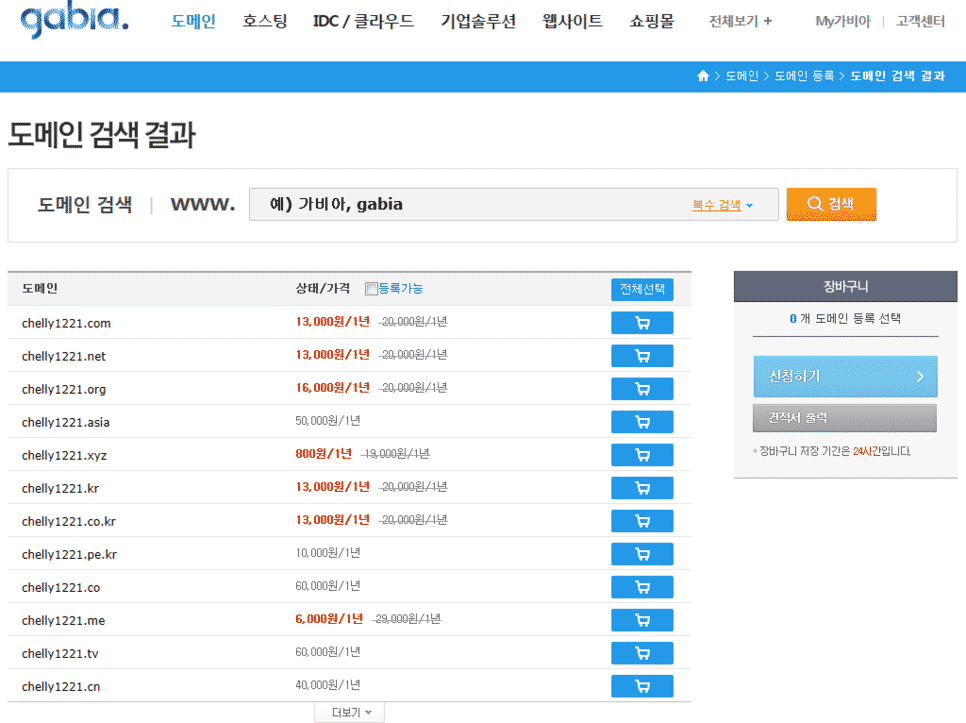
Task: Open the 쇼핑몰 menu
Action: pyautogui.click(x=652, y=21)
